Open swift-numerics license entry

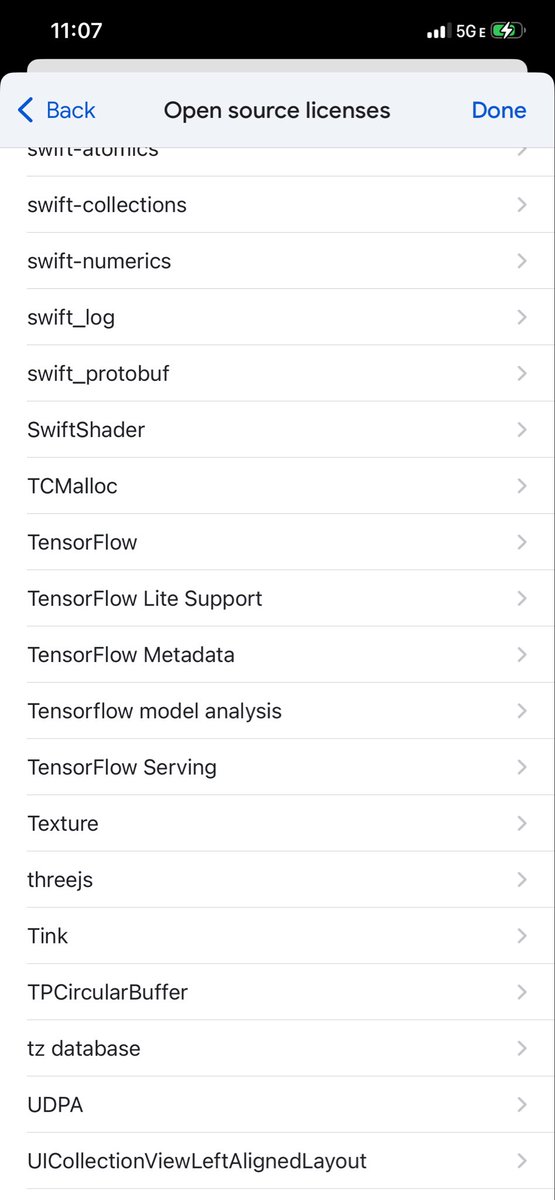(x=277, y=261)
